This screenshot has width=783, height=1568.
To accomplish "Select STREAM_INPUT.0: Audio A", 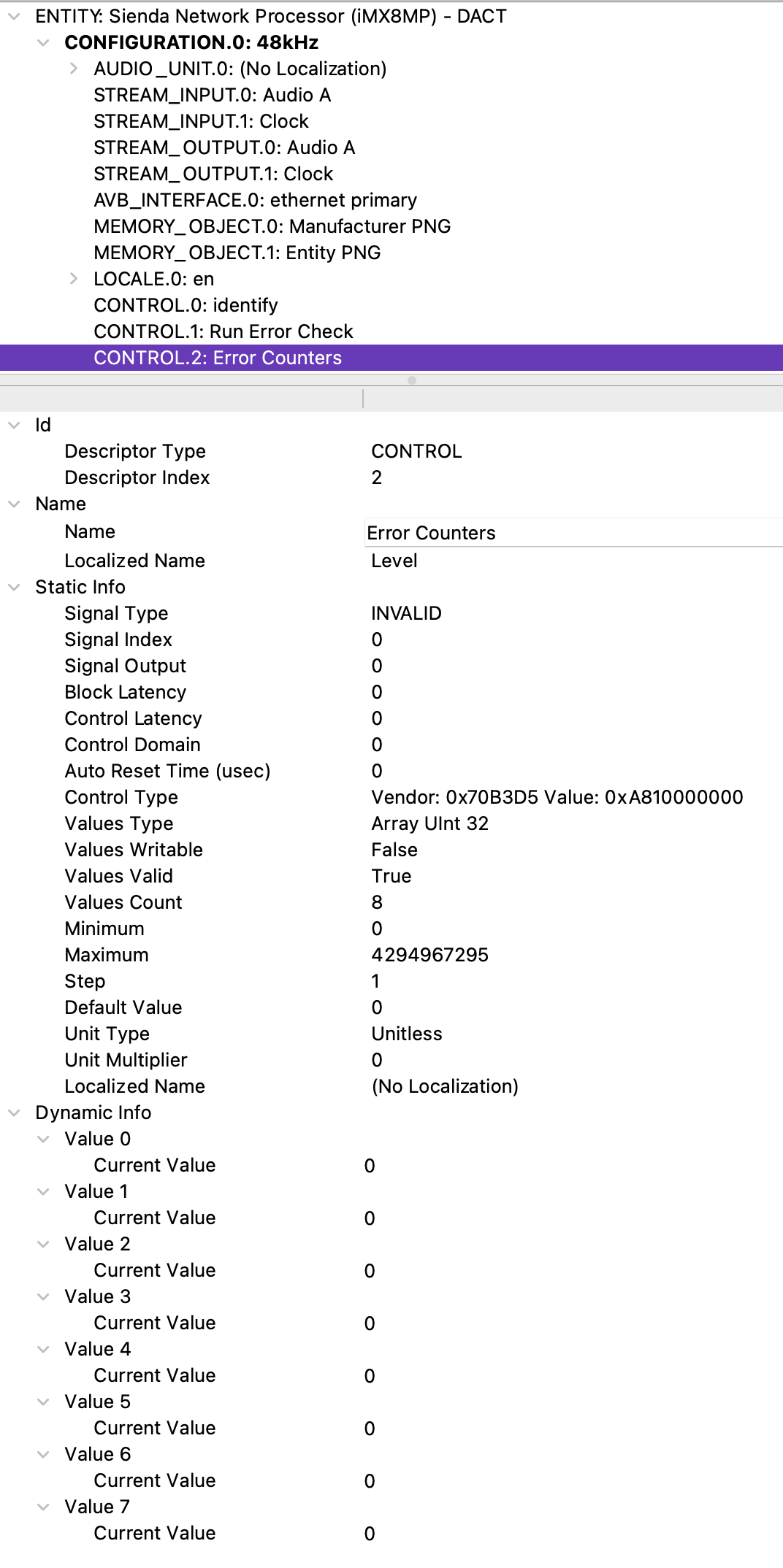I will [x=391, y=95].
